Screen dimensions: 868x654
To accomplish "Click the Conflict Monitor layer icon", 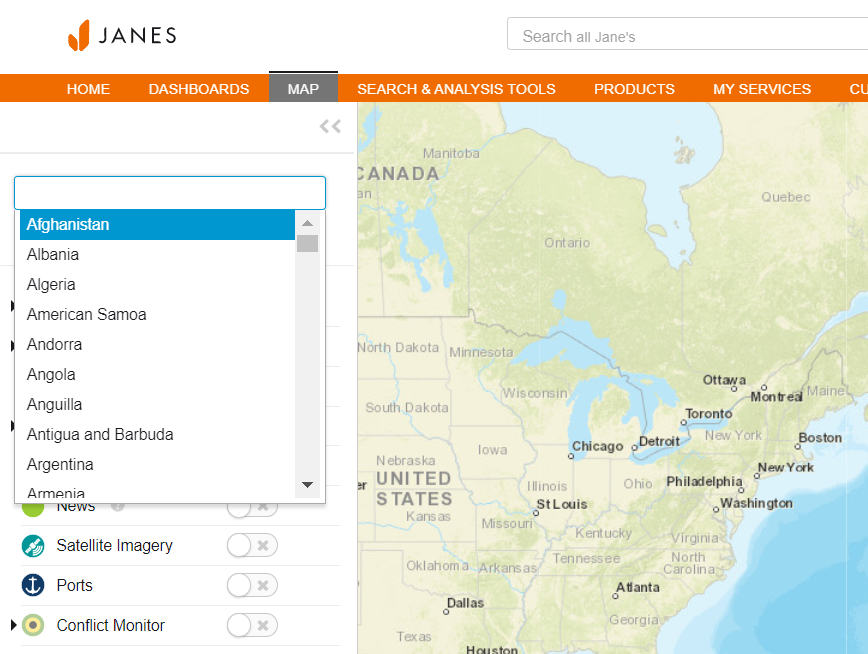I will pyautogui.click(x=33, y=626).
